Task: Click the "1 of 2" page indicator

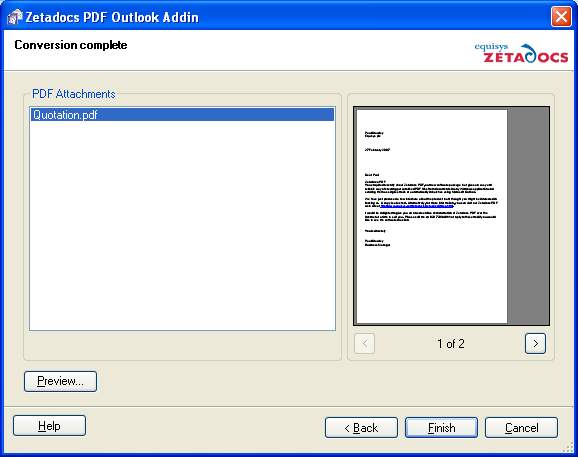Action: (x=450, y=344)
